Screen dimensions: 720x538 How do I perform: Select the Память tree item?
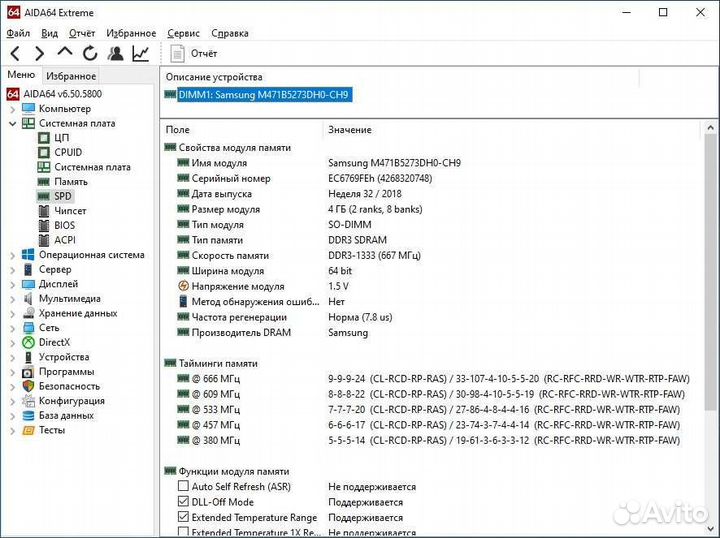click(63, 182)
